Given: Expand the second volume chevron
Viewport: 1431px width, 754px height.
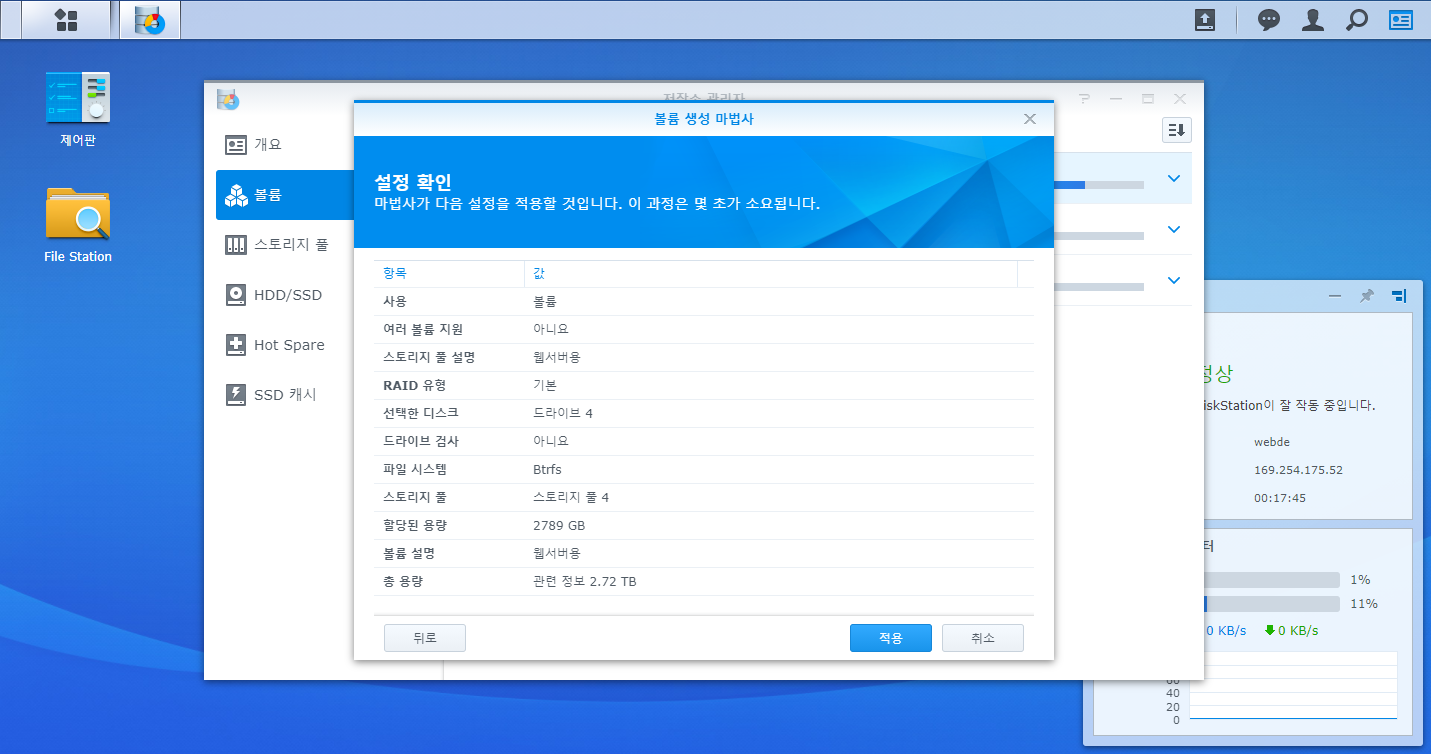Looking at the screenshot, I should [1174, 229].
